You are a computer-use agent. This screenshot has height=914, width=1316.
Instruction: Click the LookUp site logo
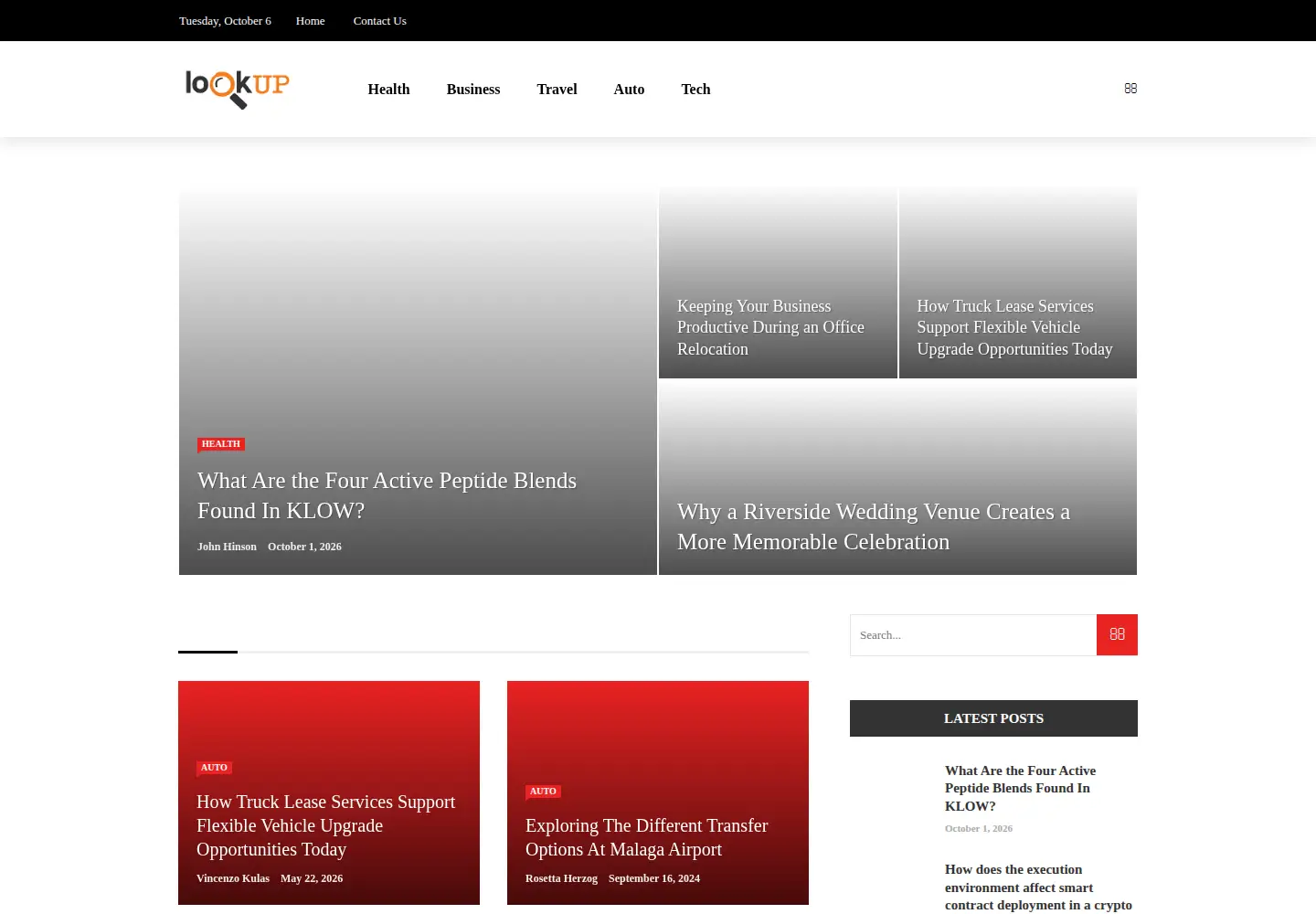tap(237, 89)
